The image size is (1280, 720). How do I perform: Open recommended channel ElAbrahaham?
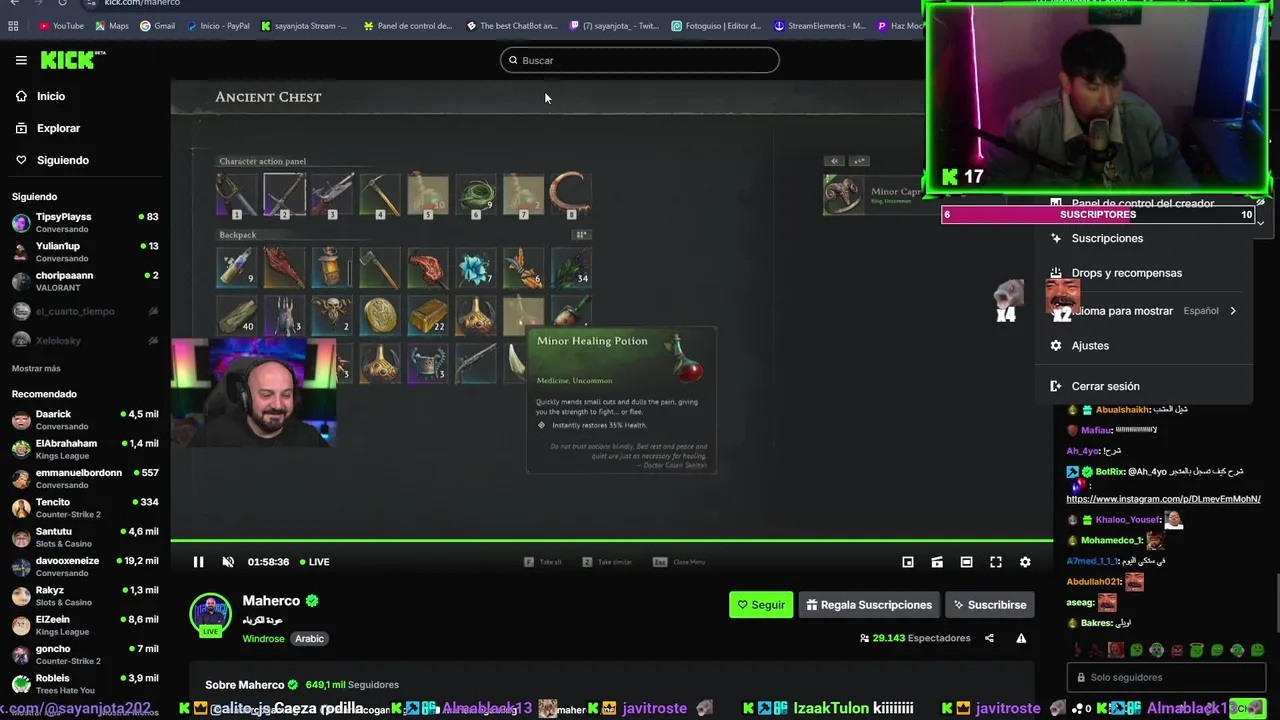pos(85,449)
